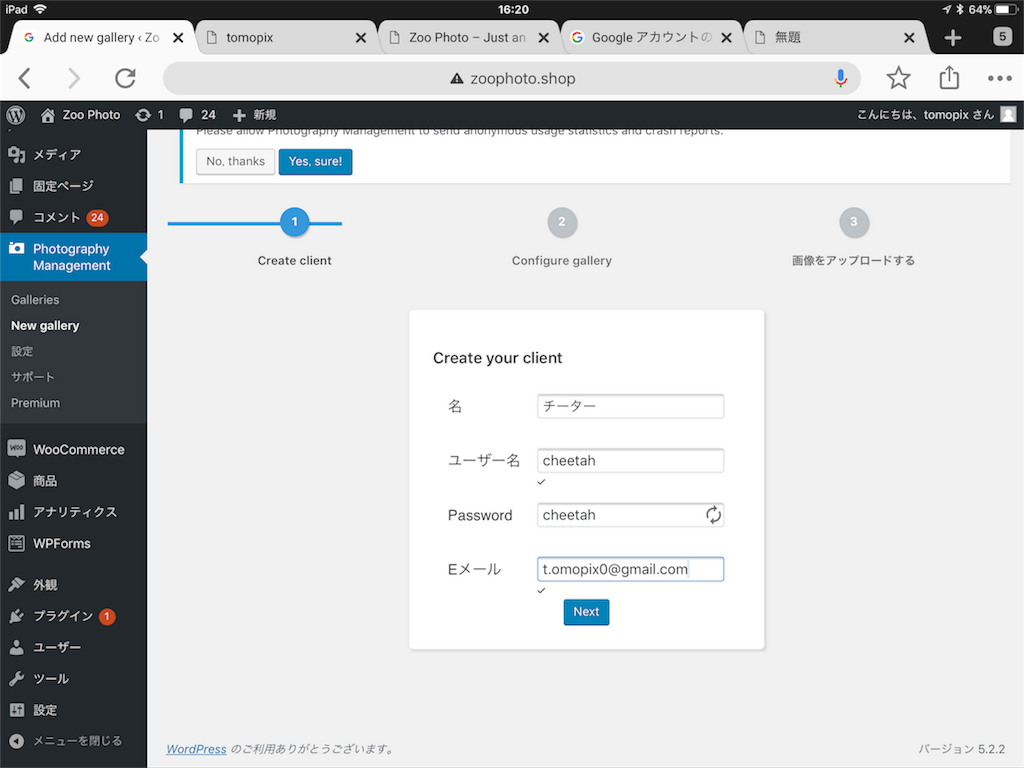The image size is (1024, 768).
Task: Select step 3 画像をアップロードする
Action: tap(854, 222)
